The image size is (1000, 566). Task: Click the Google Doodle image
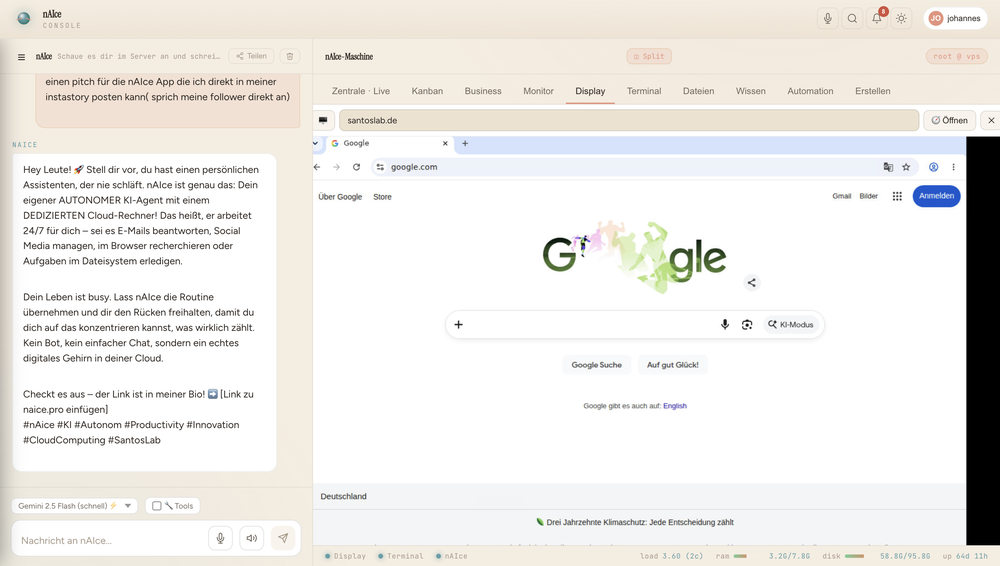(634, 257)
